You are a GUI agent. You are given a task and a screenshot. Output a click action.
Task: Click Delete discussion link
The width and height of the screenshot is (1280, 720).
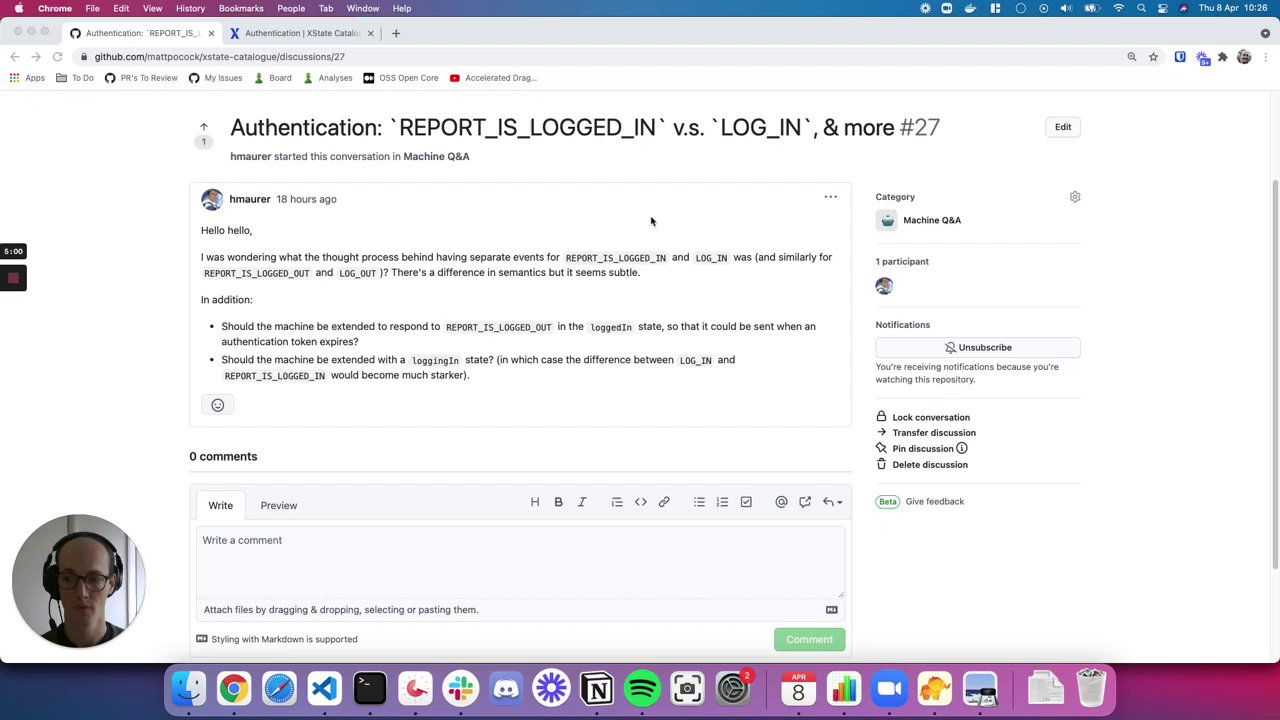click(x=930, y=465)
